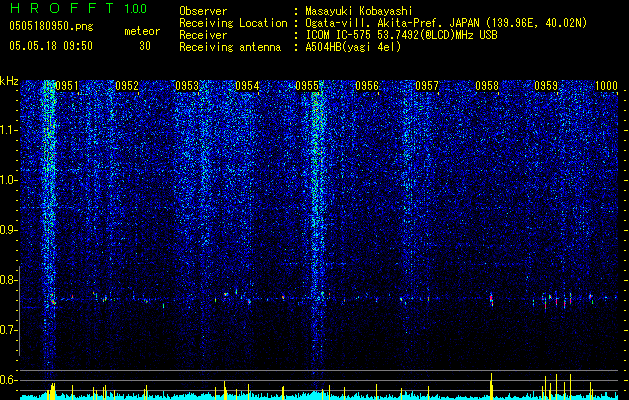Click the 0956 time marker
Viewport: 629px width, 400px height.
[367, 86]
